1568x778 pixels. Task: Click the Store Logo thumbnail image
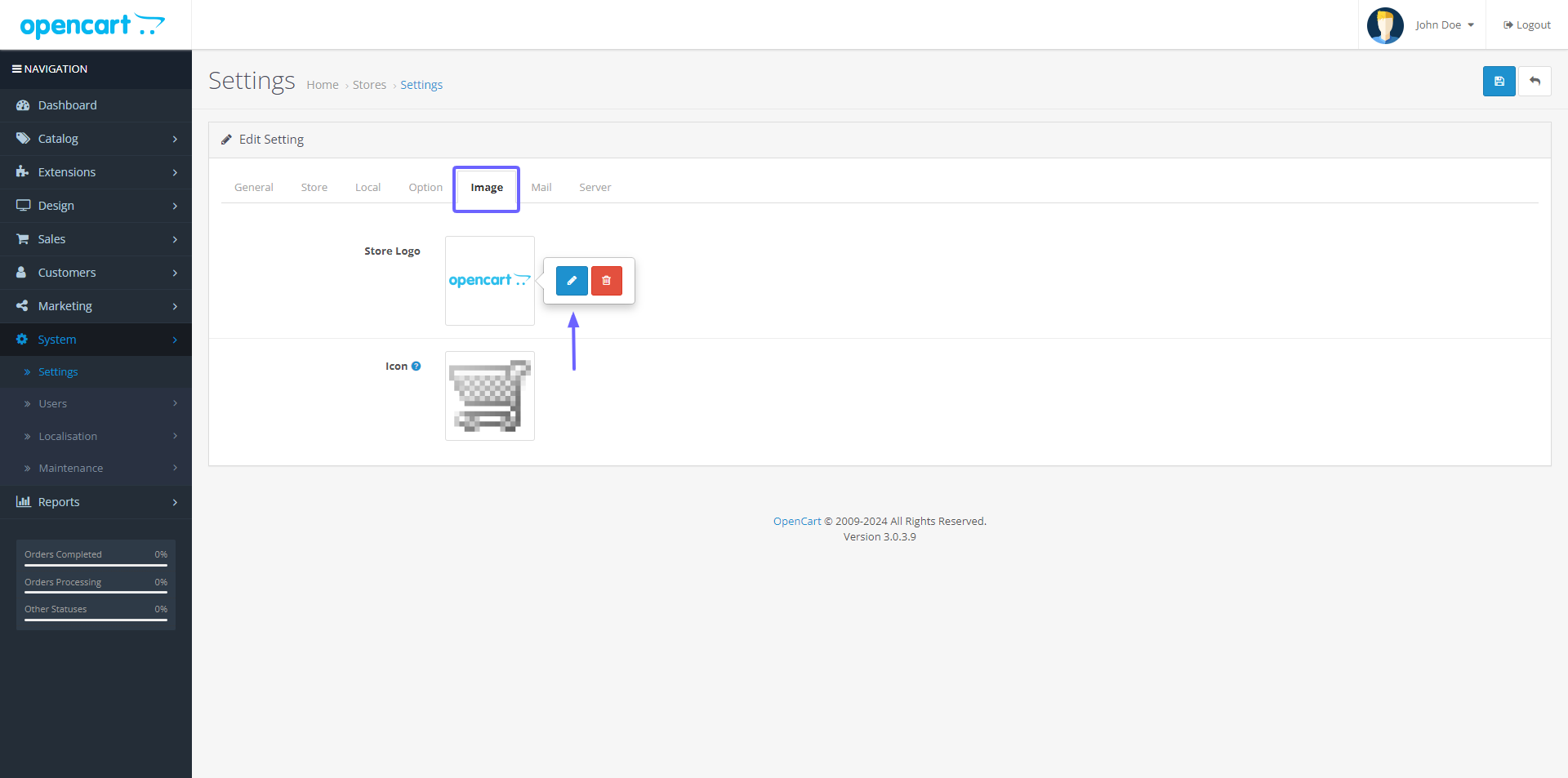pos(490,281)
